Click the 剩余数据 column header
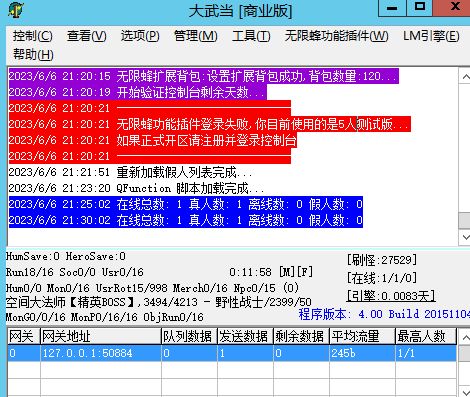 point(301,336)
